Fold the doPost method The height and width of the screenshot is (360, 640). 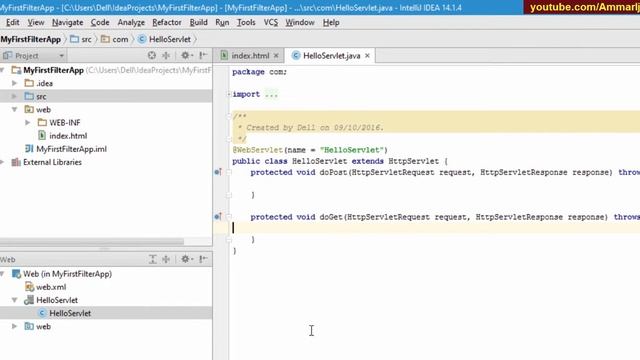click(x=229, y=172)
